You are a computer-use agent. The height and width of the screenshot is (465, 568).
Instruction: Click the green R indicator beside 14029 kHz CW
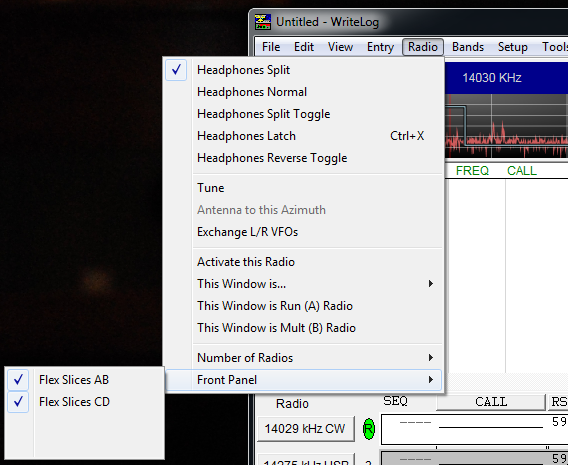click(369, 429)
